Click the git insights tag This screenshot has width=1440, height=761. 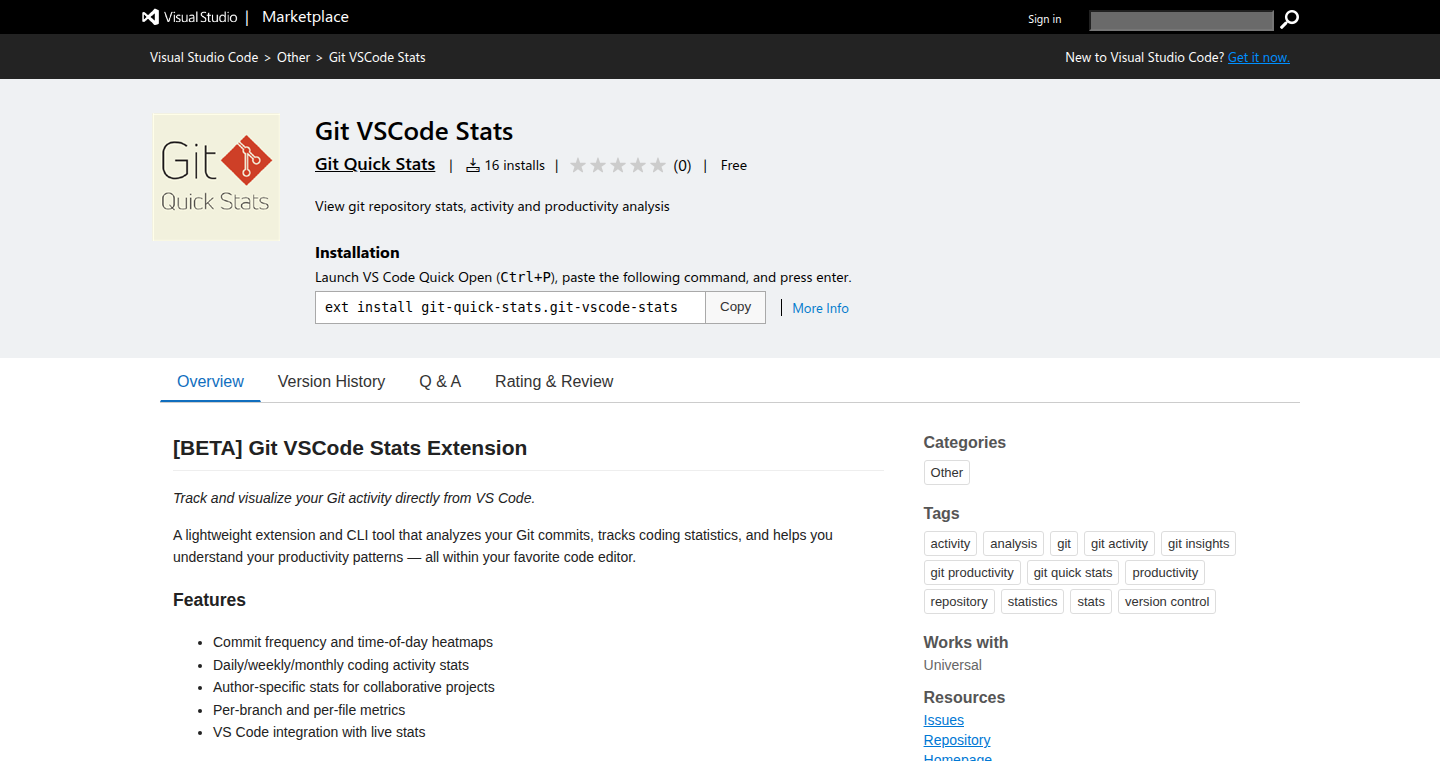pos(1198,544)
